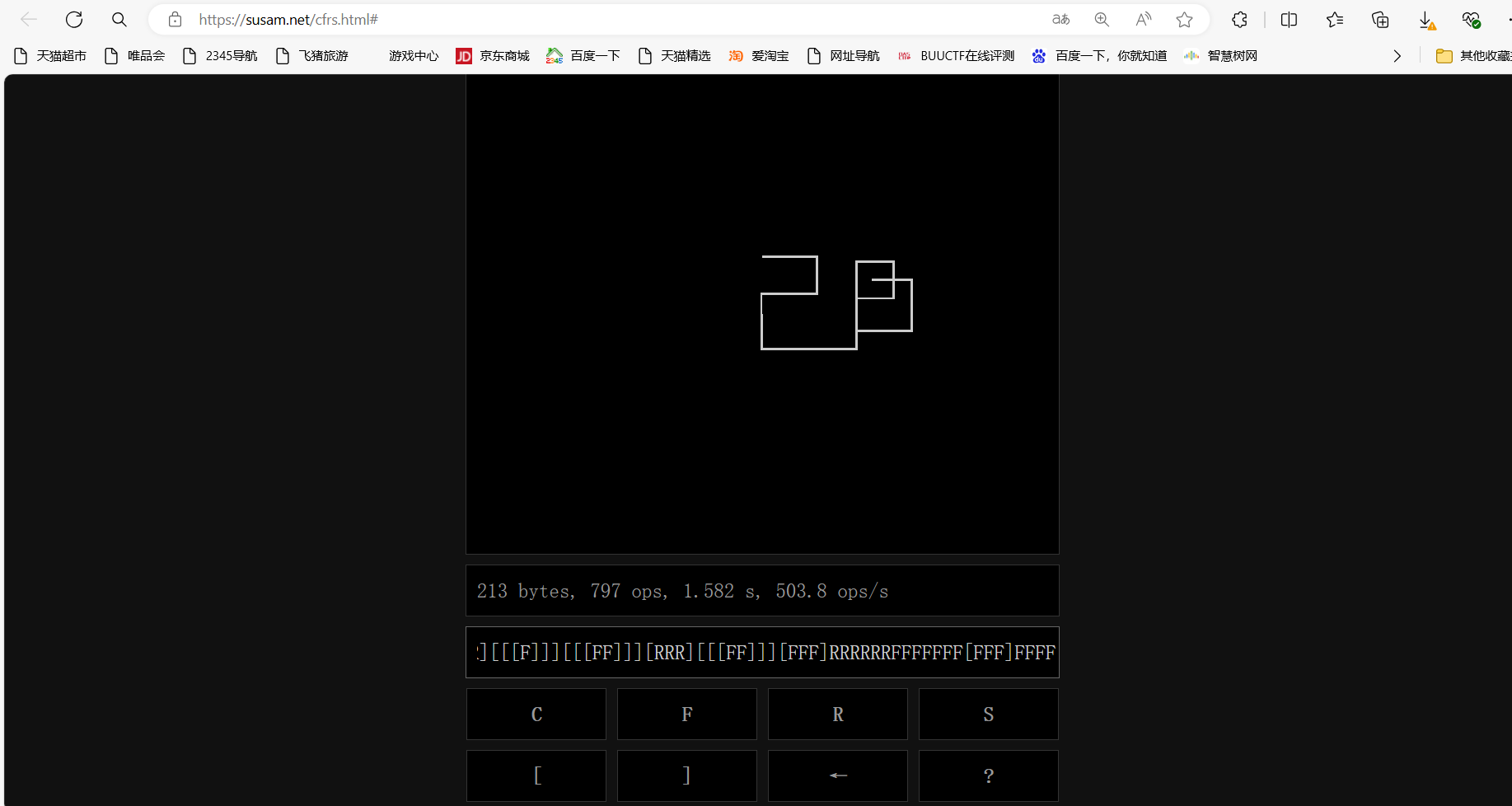The height and width of the screenshot is (806, 1512).
Task: Click the search magnifier icon
Action: click(x=119, y=20)
